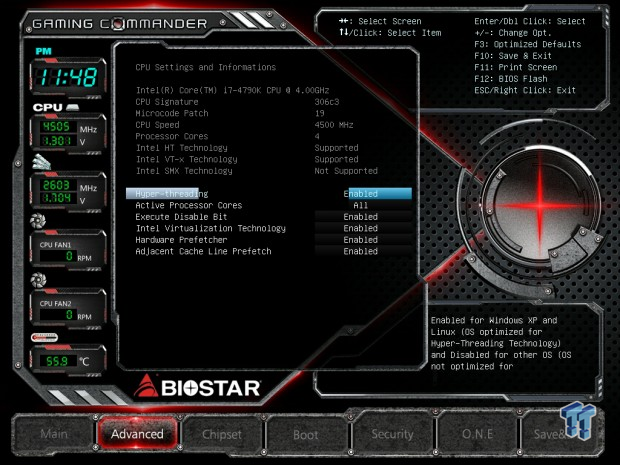Go to the Boot tab
The height and width of the screenshot is (465, 620).
(306, 435)
